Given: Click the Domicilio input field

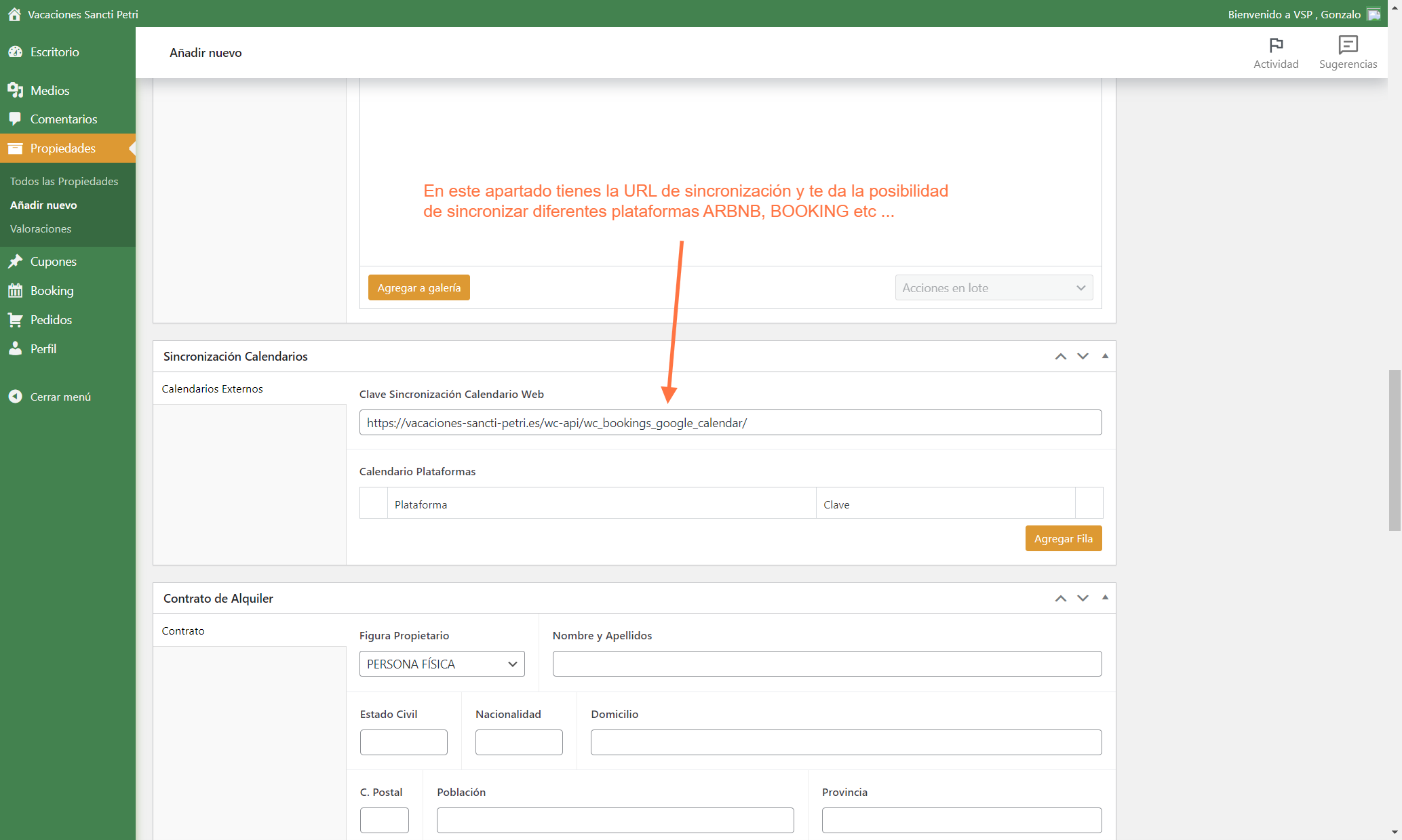Looking at the screenshot, I should (846, 742).
